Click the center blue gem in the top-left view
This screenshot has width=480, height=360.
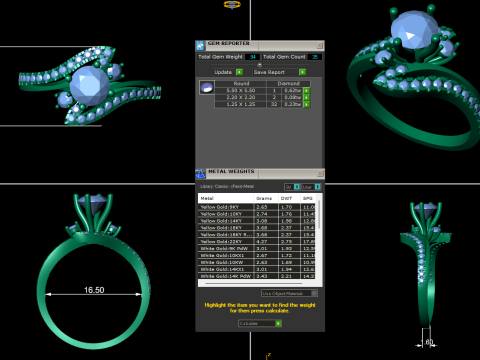[89, 85]
